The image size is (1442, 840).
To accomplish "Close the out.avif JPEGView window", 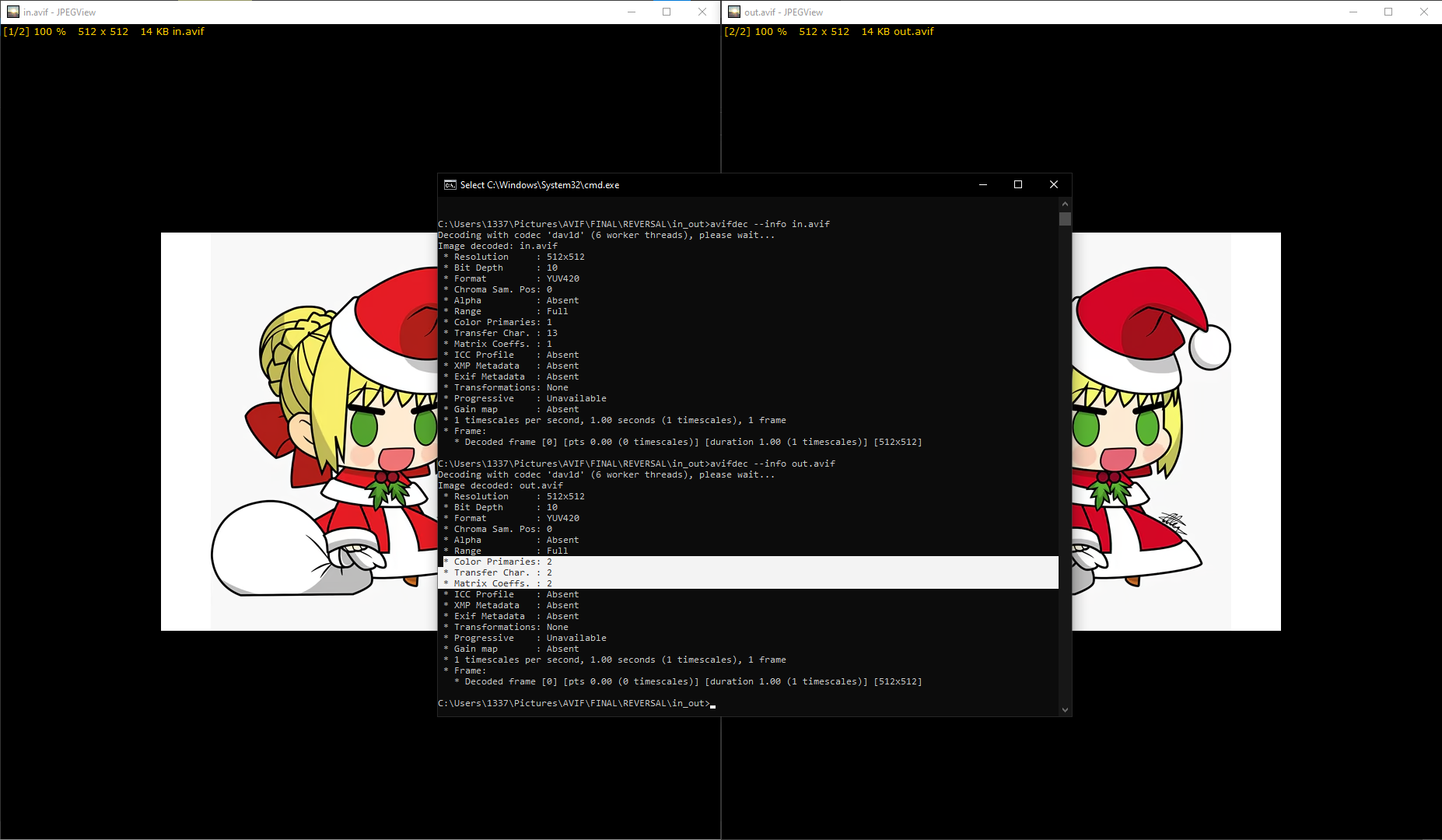I will 1424,12.
